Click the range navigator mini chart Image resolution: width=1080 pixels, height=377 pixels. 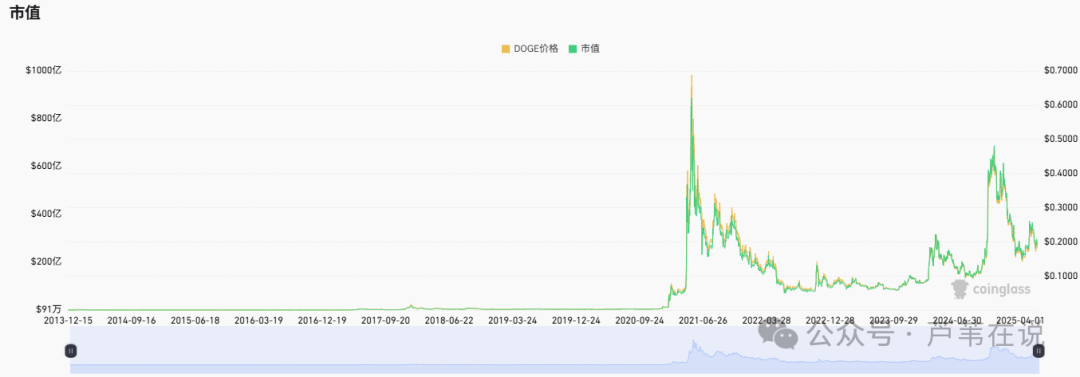point(554,350)
